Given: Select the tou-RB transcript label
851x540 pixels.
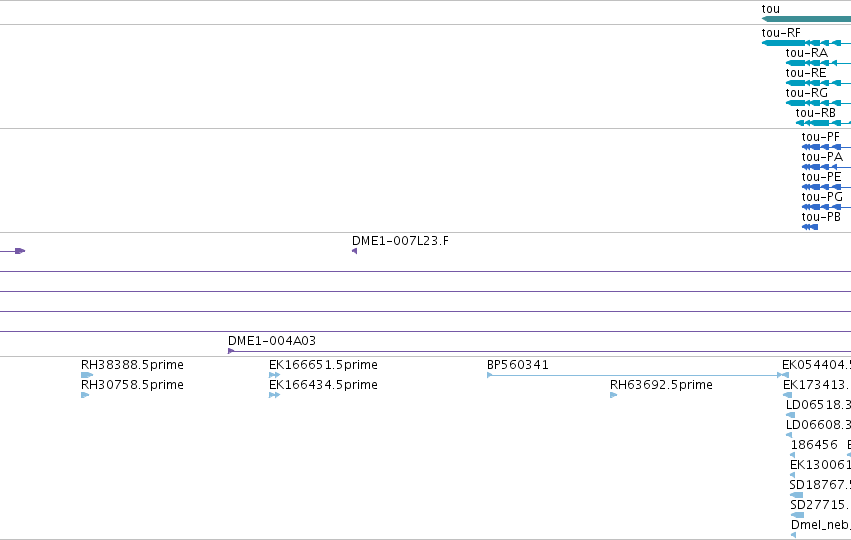Looking at the screenshot, I should (816, 113).
